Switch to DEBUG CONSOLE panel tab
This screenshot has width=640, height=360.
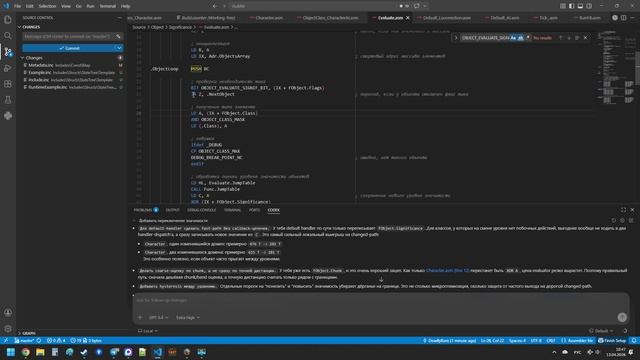[x=201, y=210]
